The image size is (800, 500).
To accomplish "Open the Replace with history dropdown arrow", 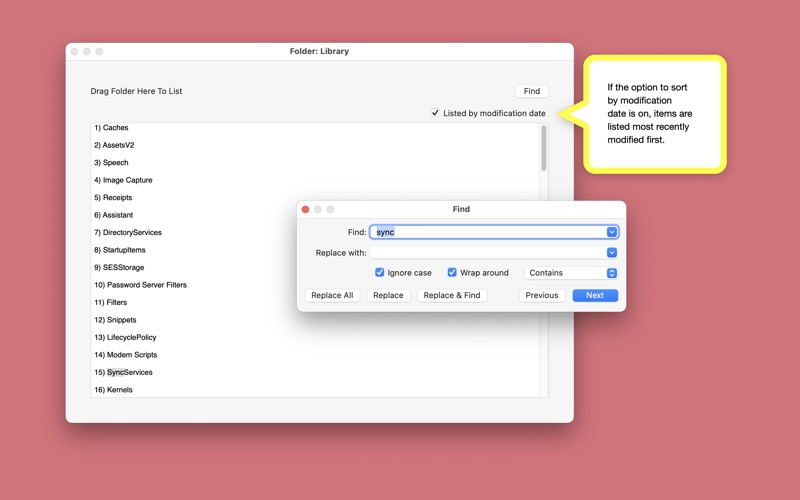I will (612, 253).
